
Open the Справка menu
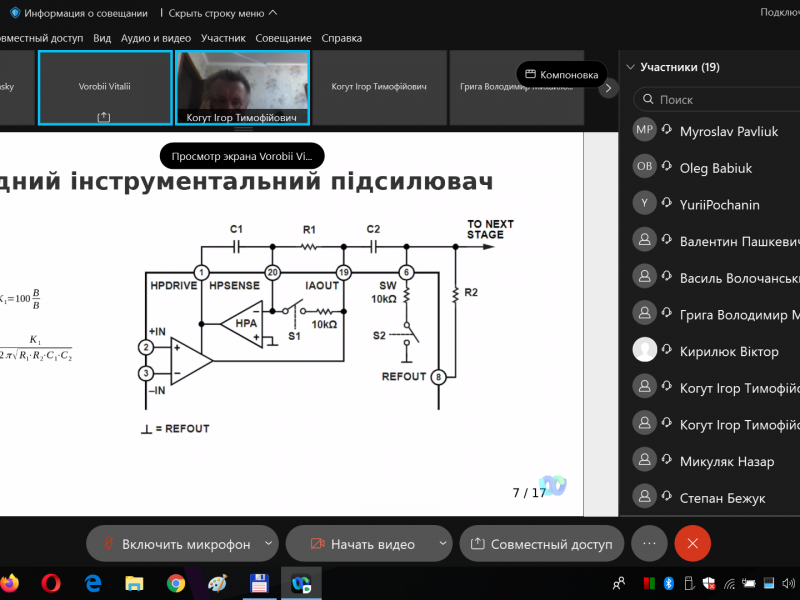[342, 38]
